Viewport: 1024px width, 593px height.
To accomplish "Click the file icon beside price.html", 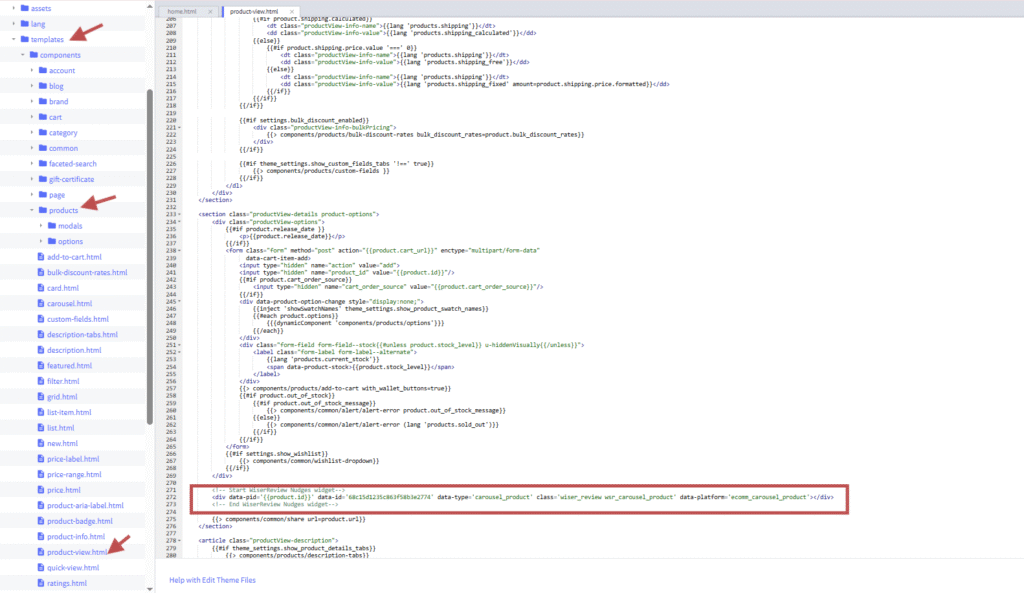I will (40, 490).
